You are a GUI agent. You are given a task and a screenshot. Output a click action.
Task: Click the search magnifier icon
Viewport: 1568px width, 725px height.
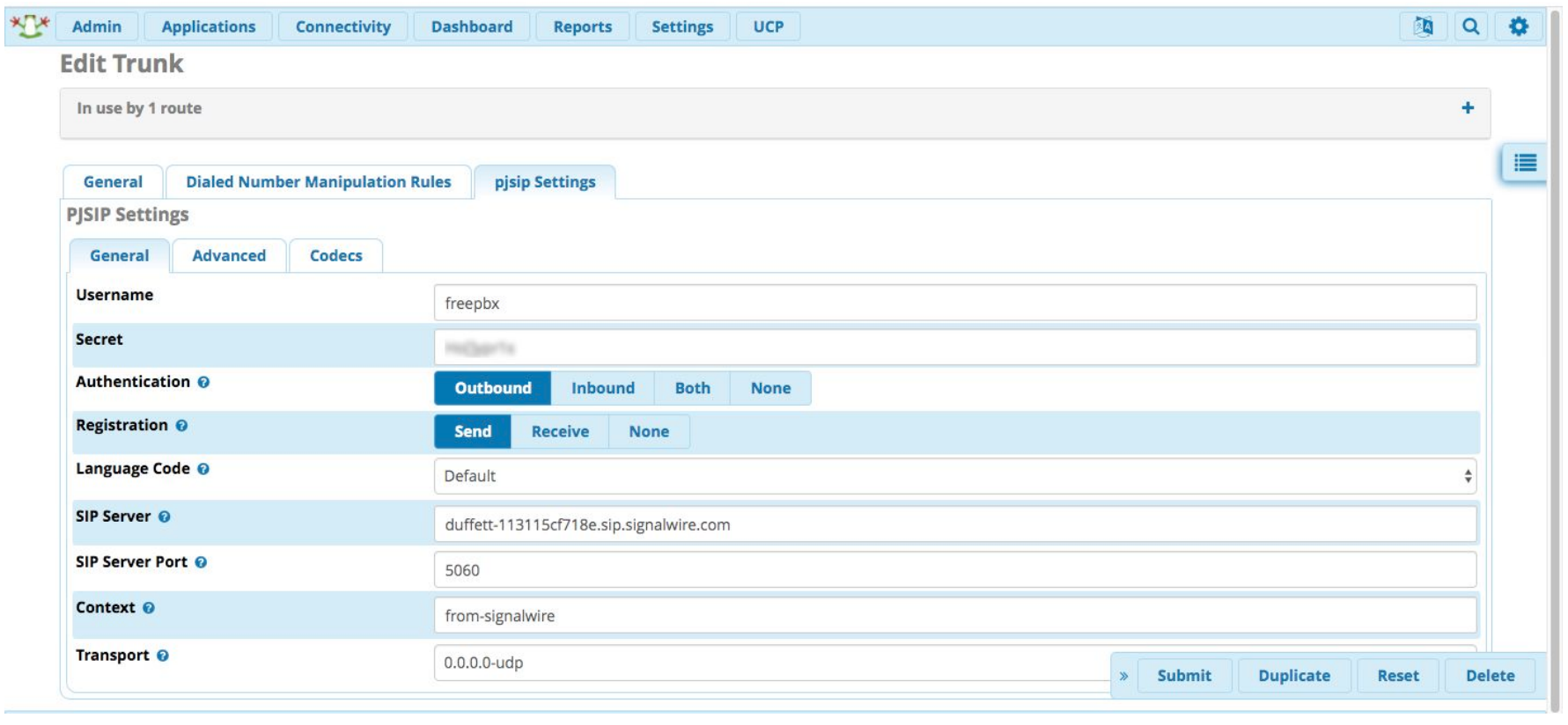point(1470,26)
